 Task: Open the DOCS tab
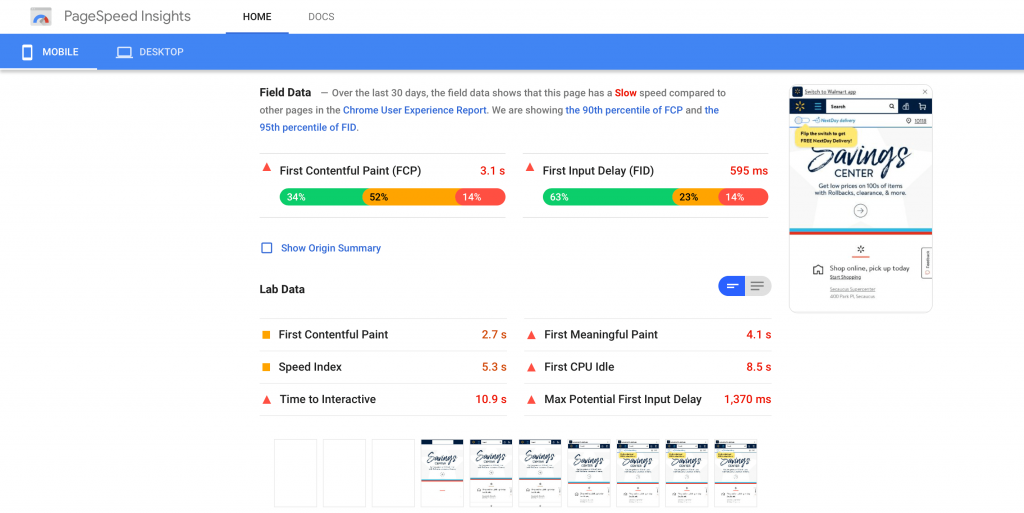click(321, 17)
